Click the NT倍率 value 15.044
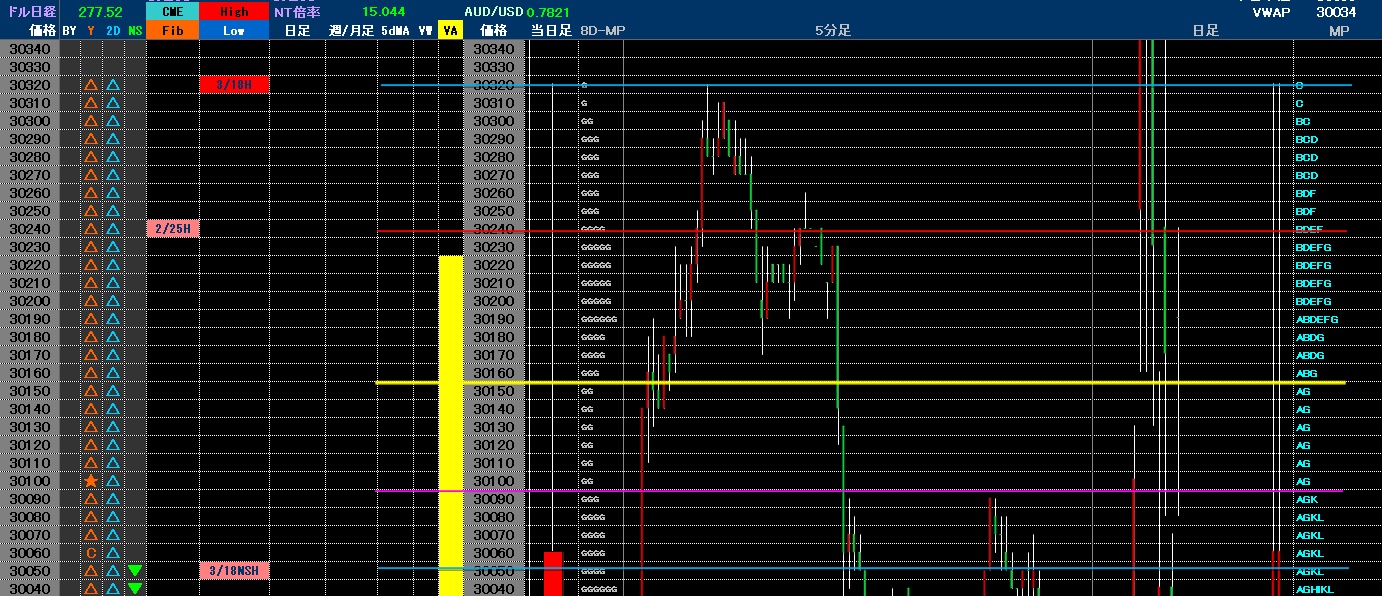 [384, 12]
